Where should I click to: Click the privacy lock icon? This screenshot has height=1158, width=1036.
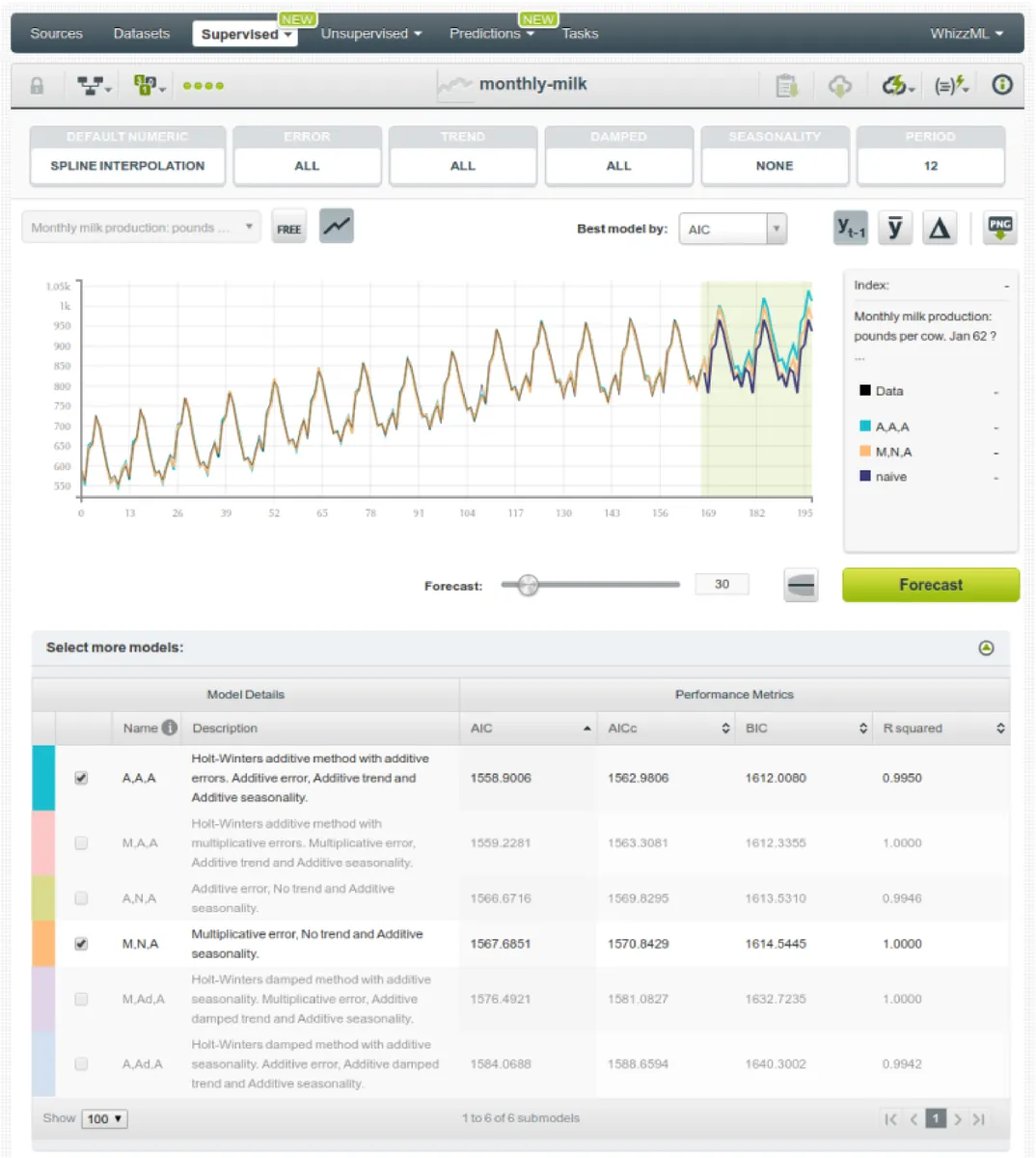[x=37, y=86]
